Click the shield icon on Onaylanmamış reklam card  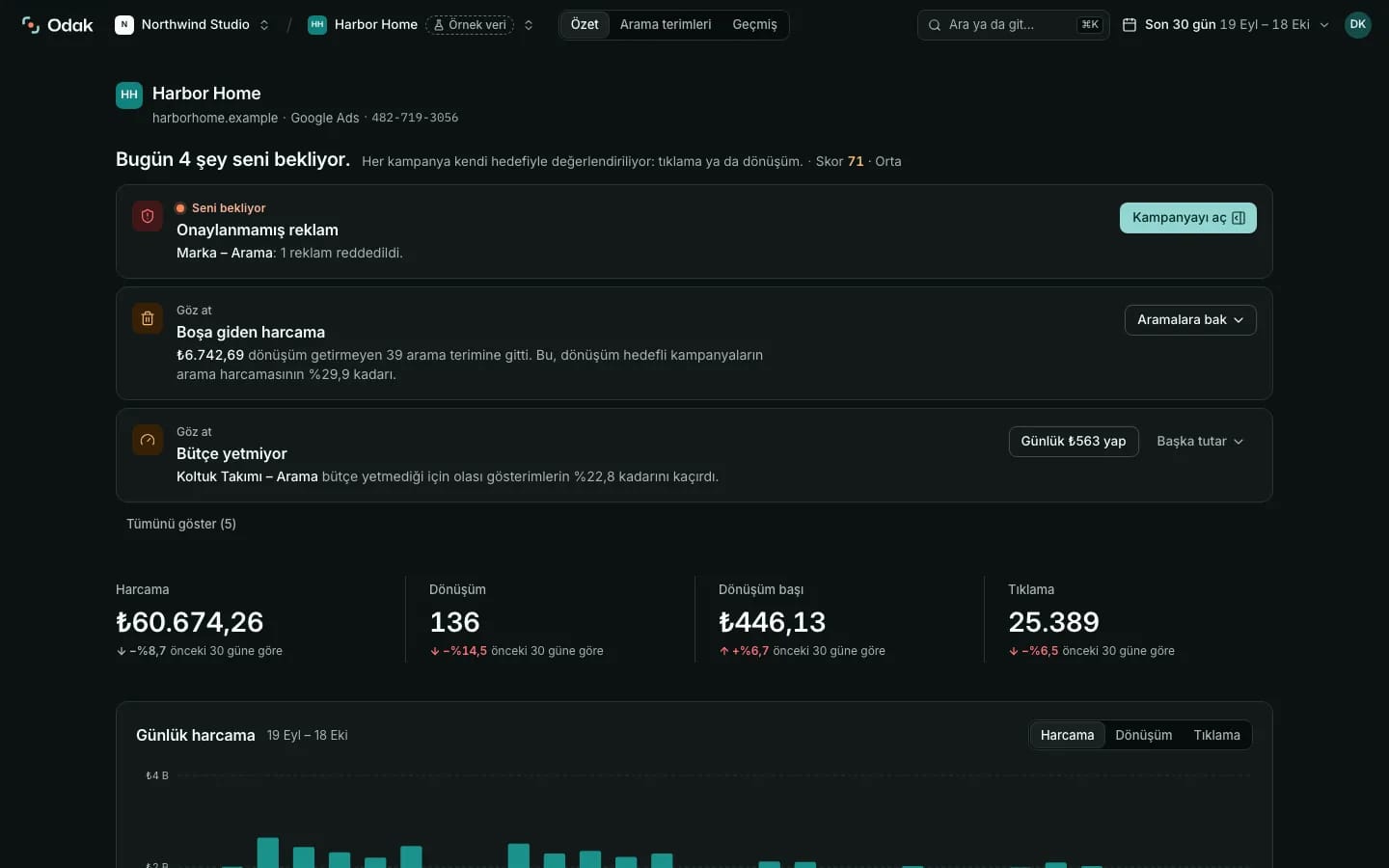(148, 216)
